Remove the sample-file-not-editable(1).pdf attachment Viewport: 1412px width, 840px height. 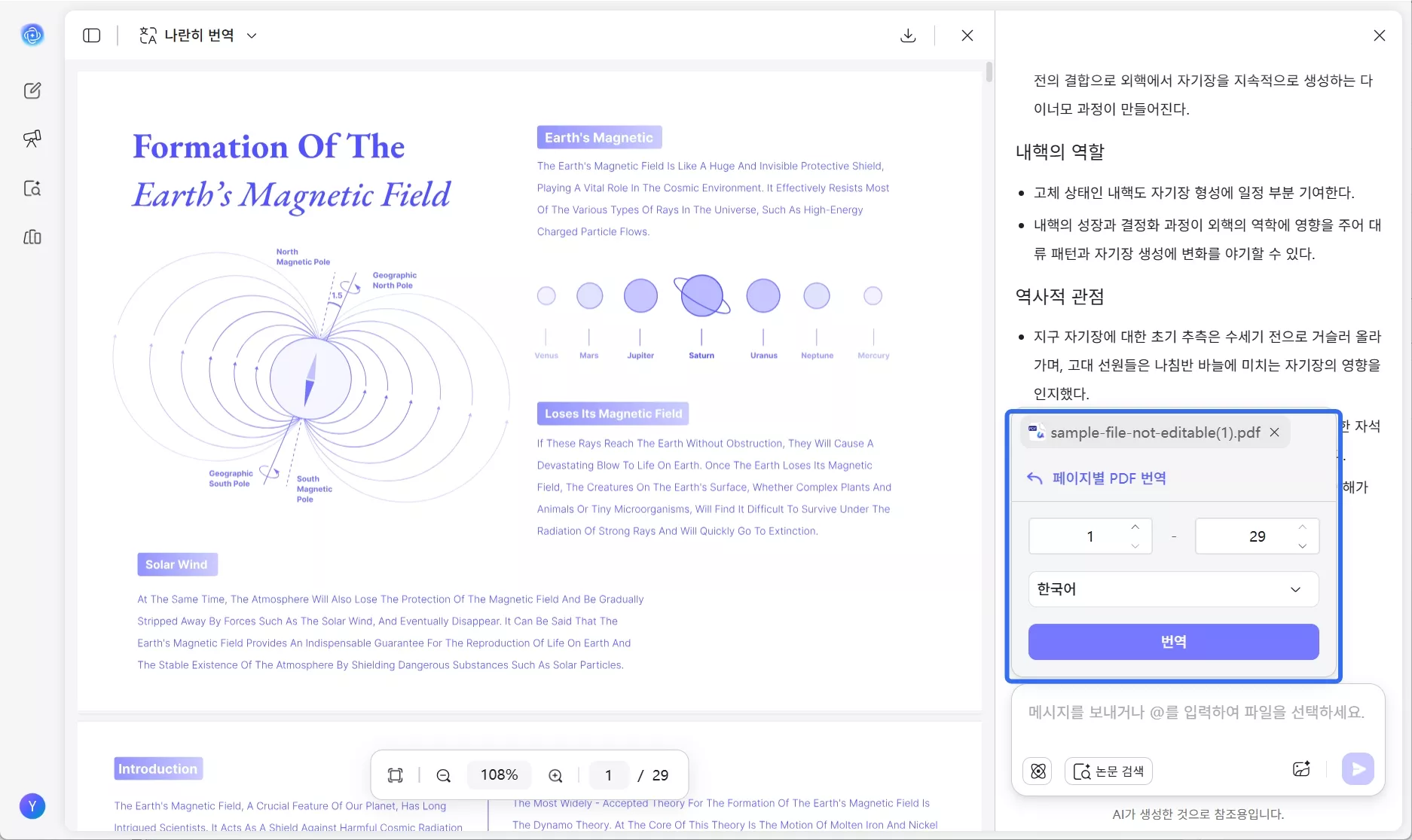(x=1274, y=432)
